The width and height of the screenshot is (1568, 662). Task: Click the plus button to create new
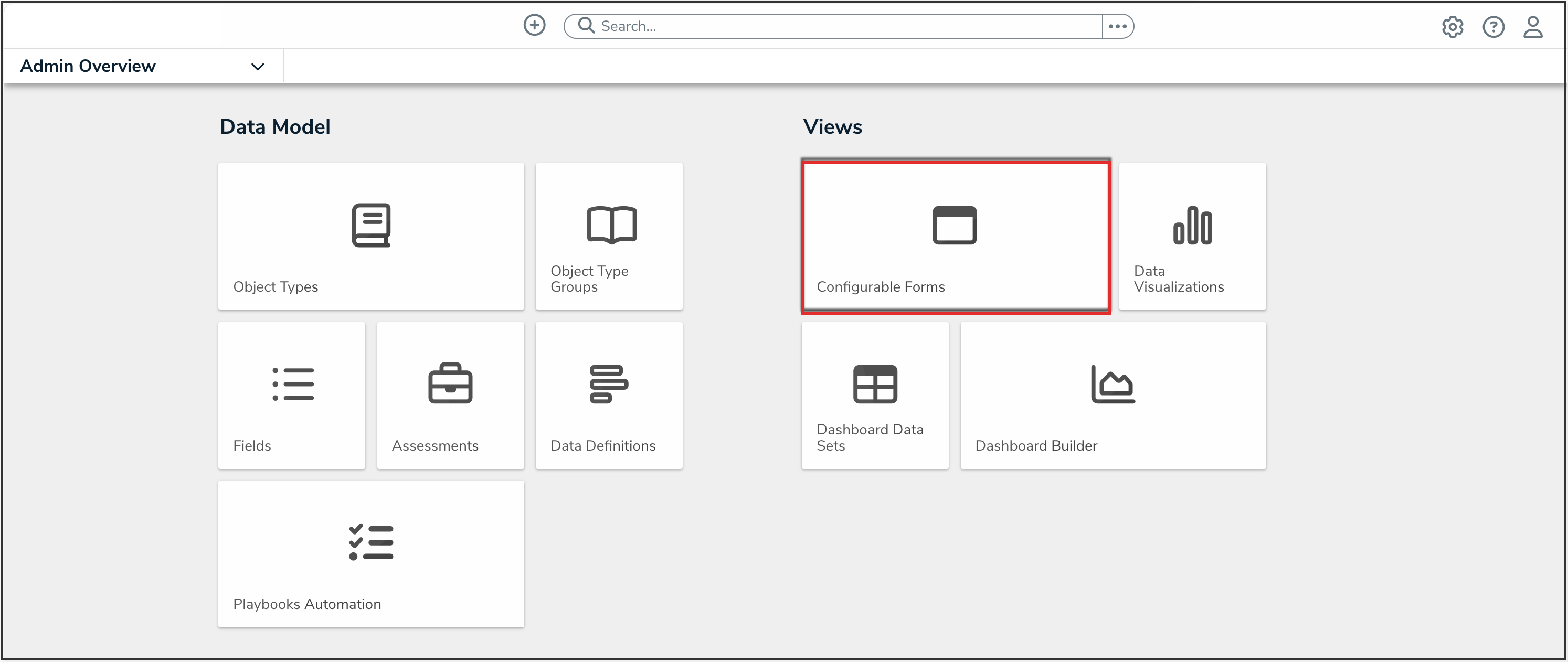[x=534, y=25]
